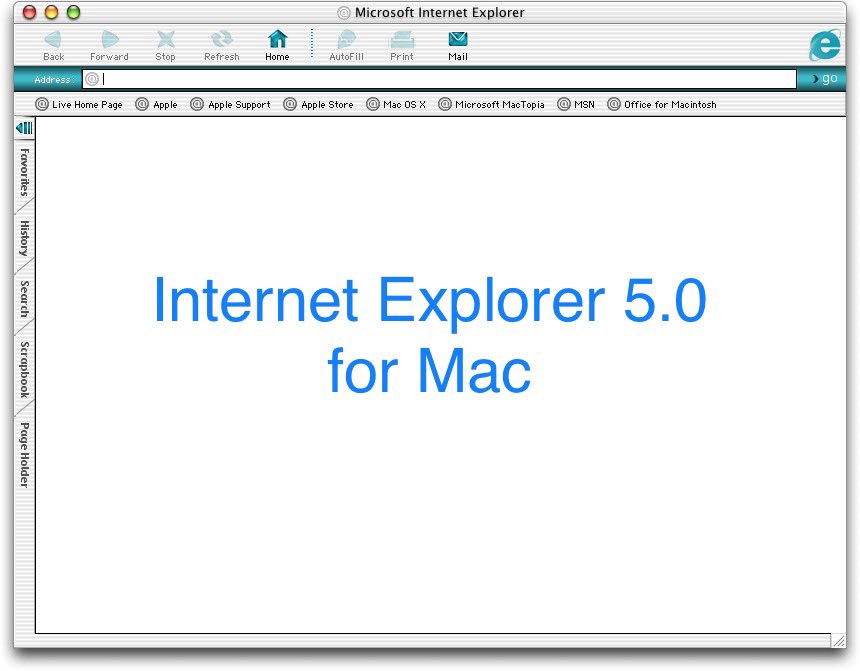Collapse explorer bar with arrow toggle

pyautogui.click(x=24, y=128)
